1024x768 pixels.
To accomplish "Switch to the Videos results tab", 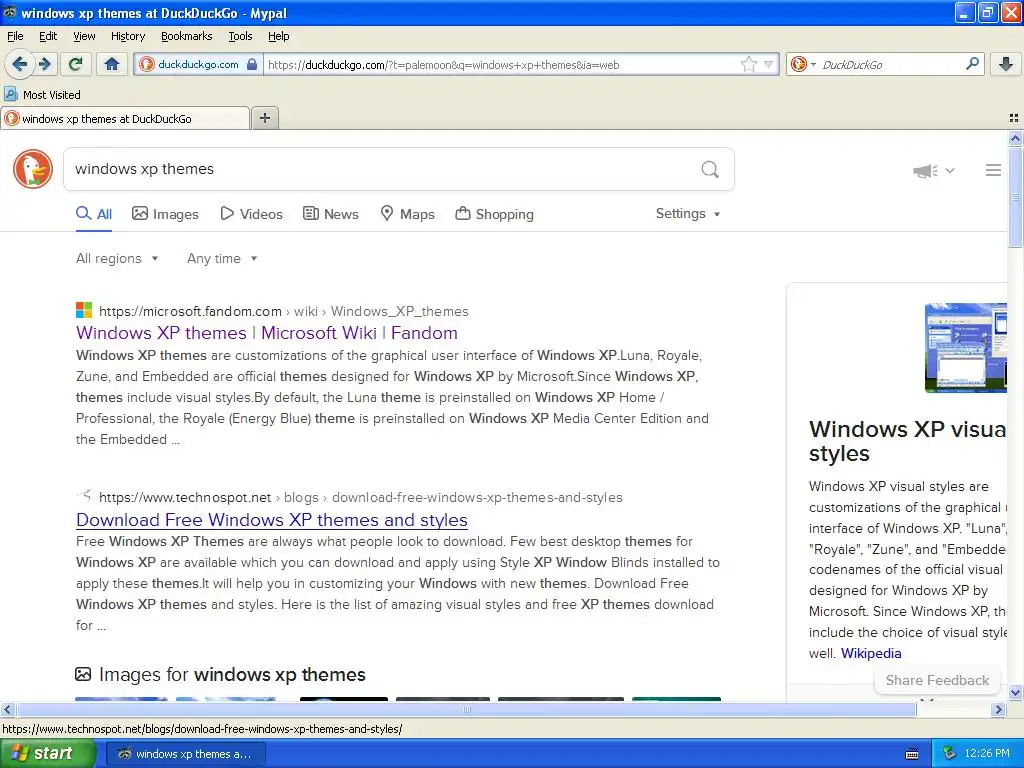I will 251,214.
